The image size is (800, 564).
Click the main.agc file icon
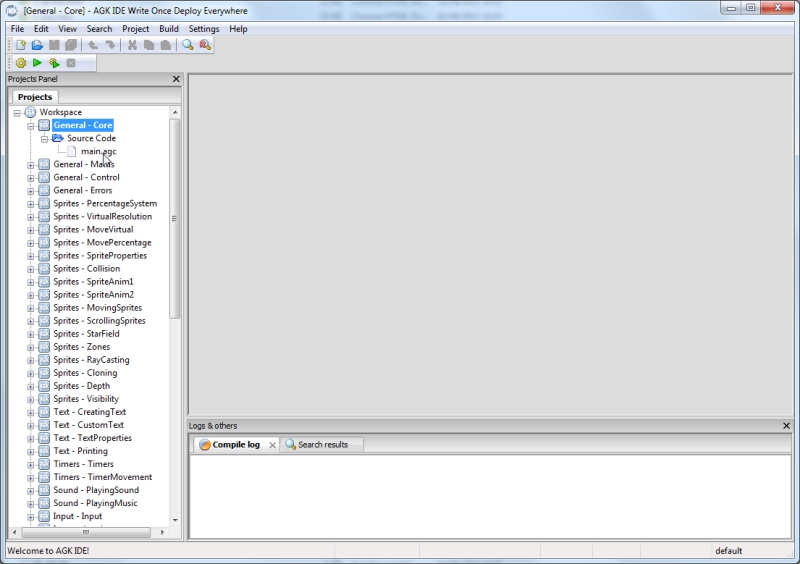click(71, 151)
